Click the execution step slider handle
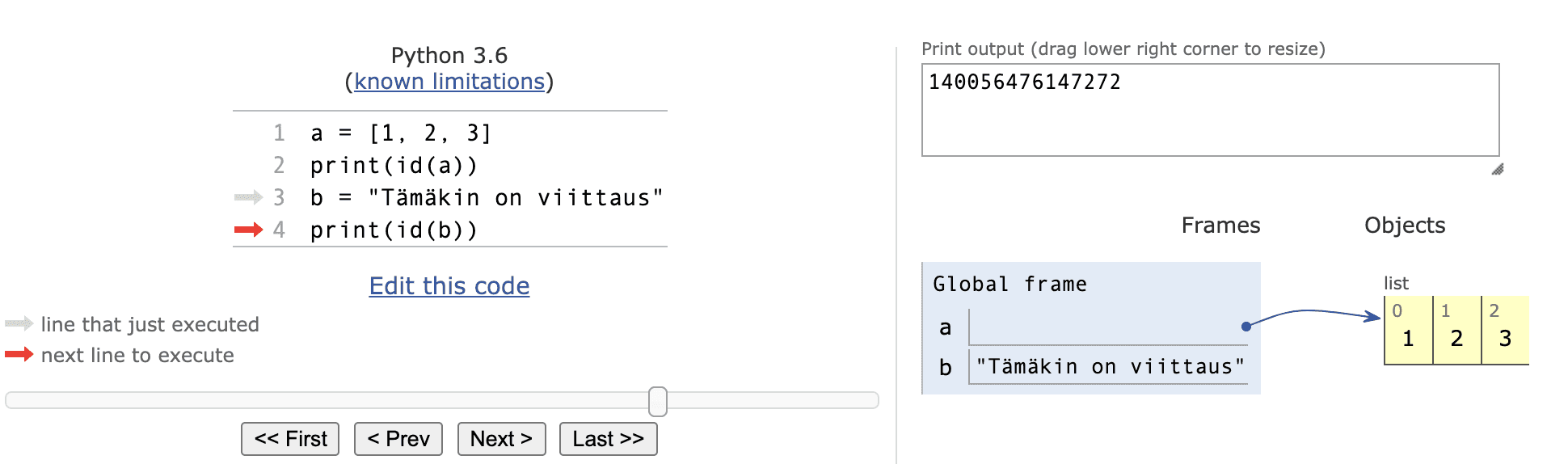The width and height of the screenshot is (1568, 464). point(658,401)
